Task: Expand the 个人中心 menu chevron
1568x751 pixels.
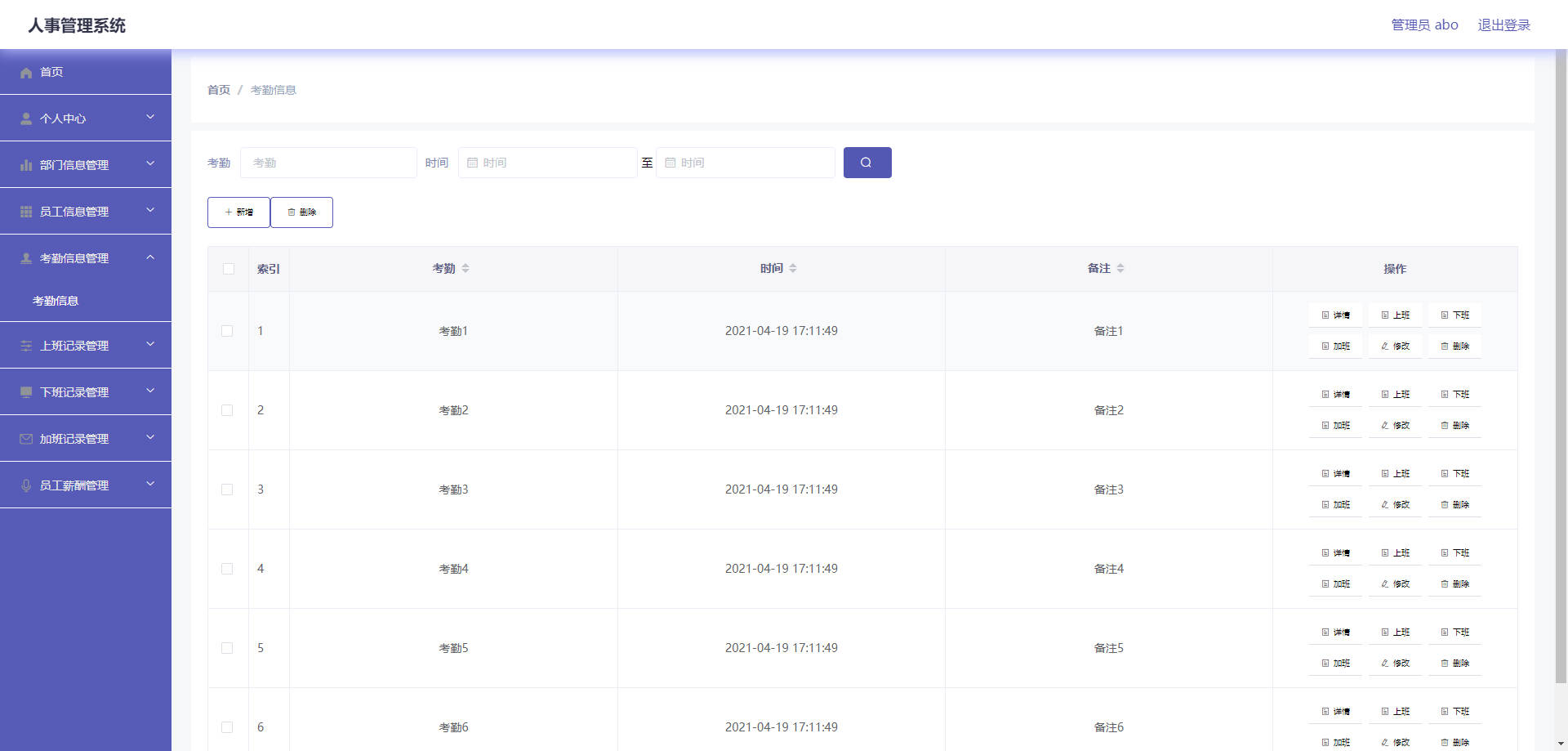Action: point(150,118)
